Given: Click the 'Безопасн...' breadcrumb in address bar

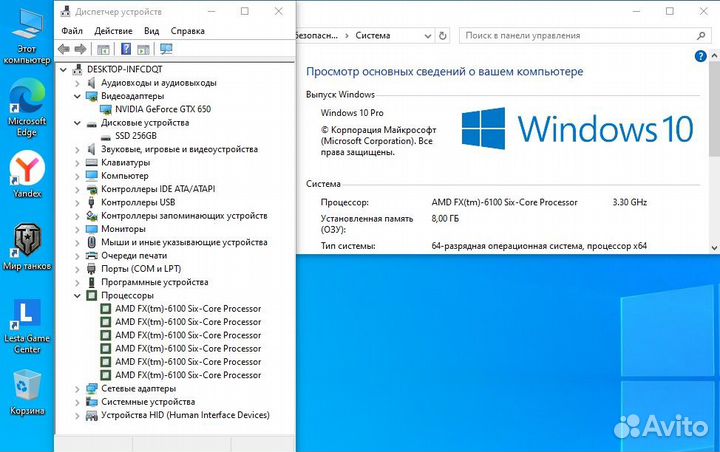Looking at the screenshot, I should (x=317, y=35).
